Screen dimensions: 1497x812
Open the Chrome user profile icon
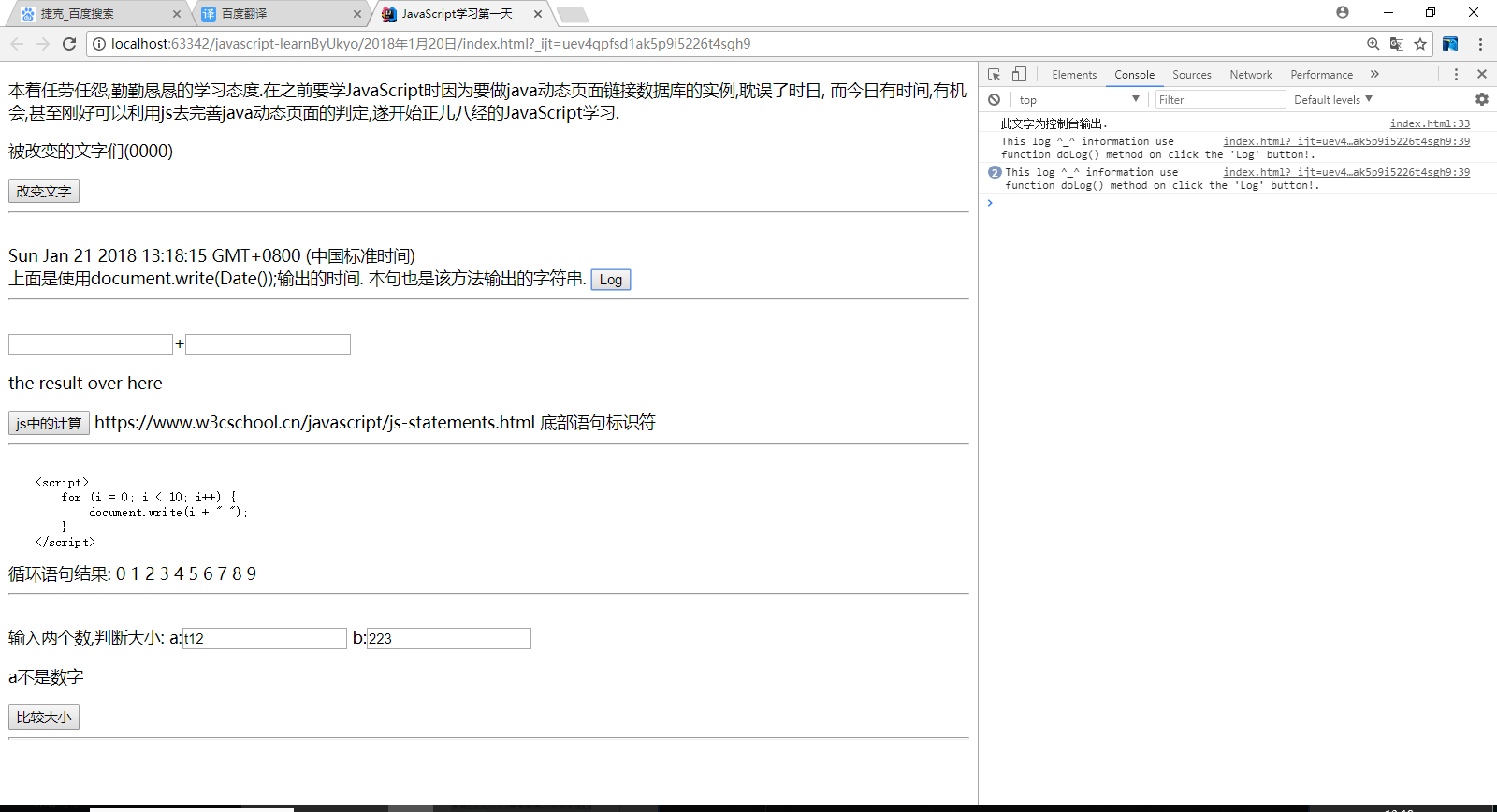pos(1343,12)
